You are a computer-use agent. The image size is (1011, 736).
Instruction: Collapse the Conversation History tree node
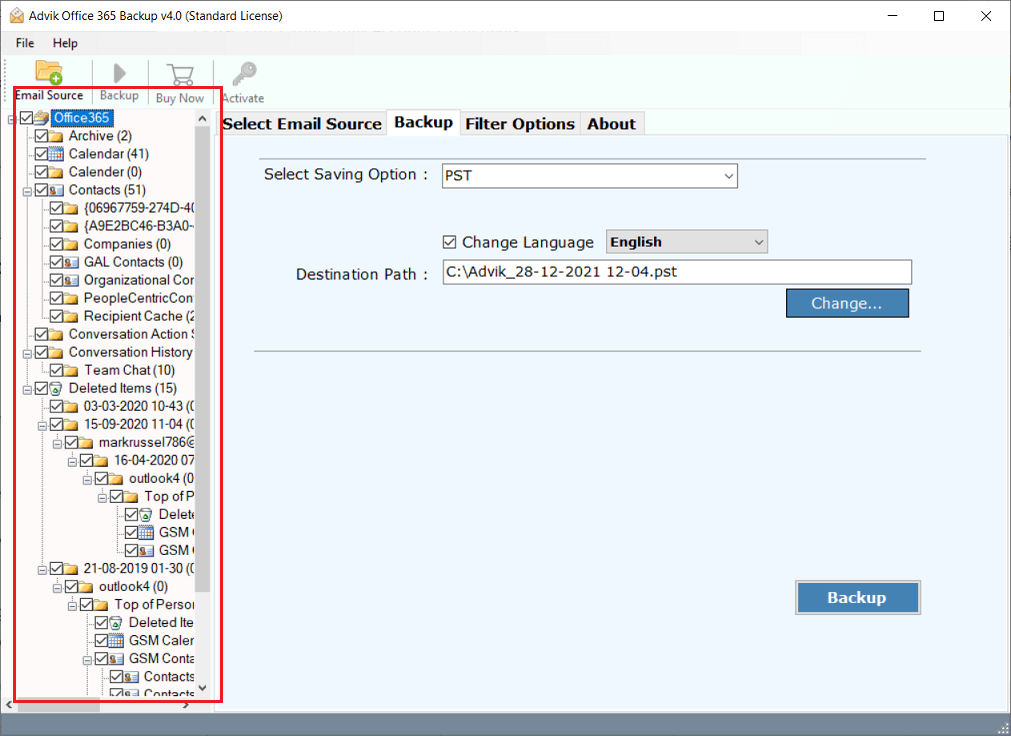coord(25,352)
